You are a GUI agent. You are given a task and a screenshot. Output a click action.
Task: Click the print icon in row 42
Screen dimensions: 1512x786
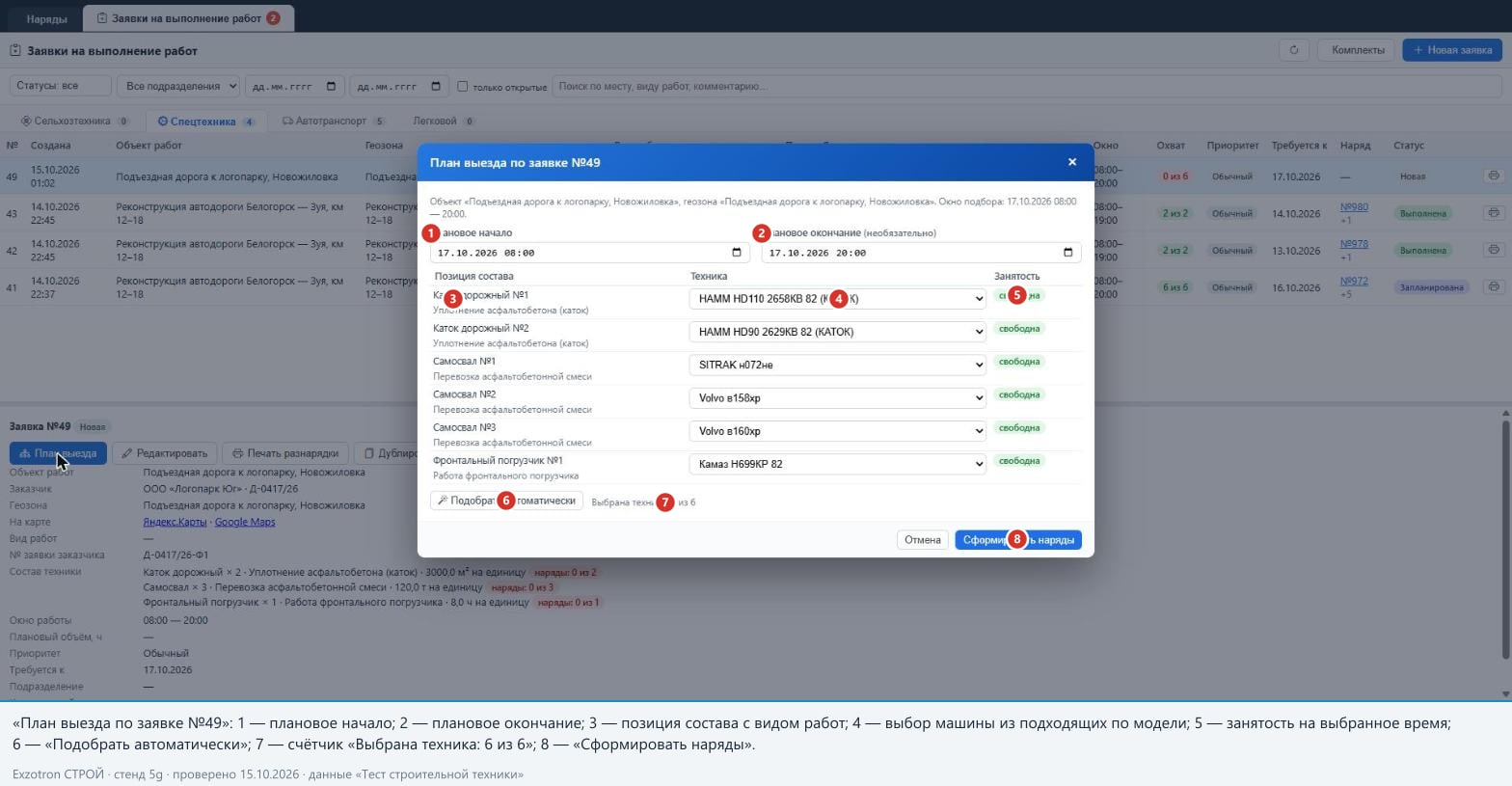(x=1493, y=250)
